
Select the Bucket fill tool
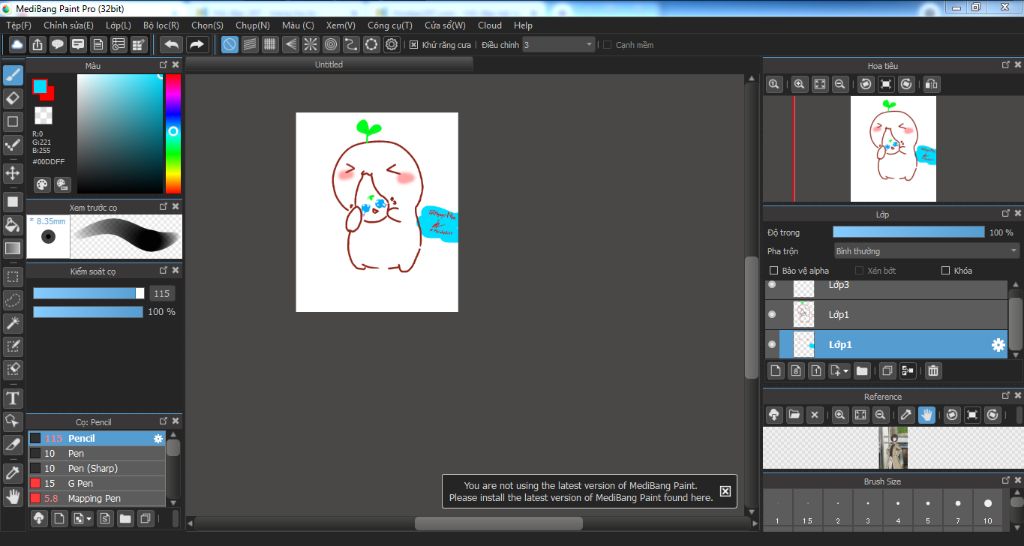point(12,225)
